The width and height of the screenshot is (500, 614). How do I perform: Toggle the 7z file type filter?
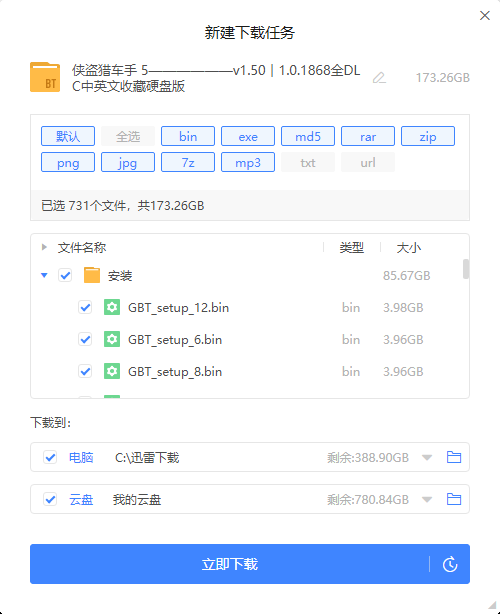coord(188,162)
